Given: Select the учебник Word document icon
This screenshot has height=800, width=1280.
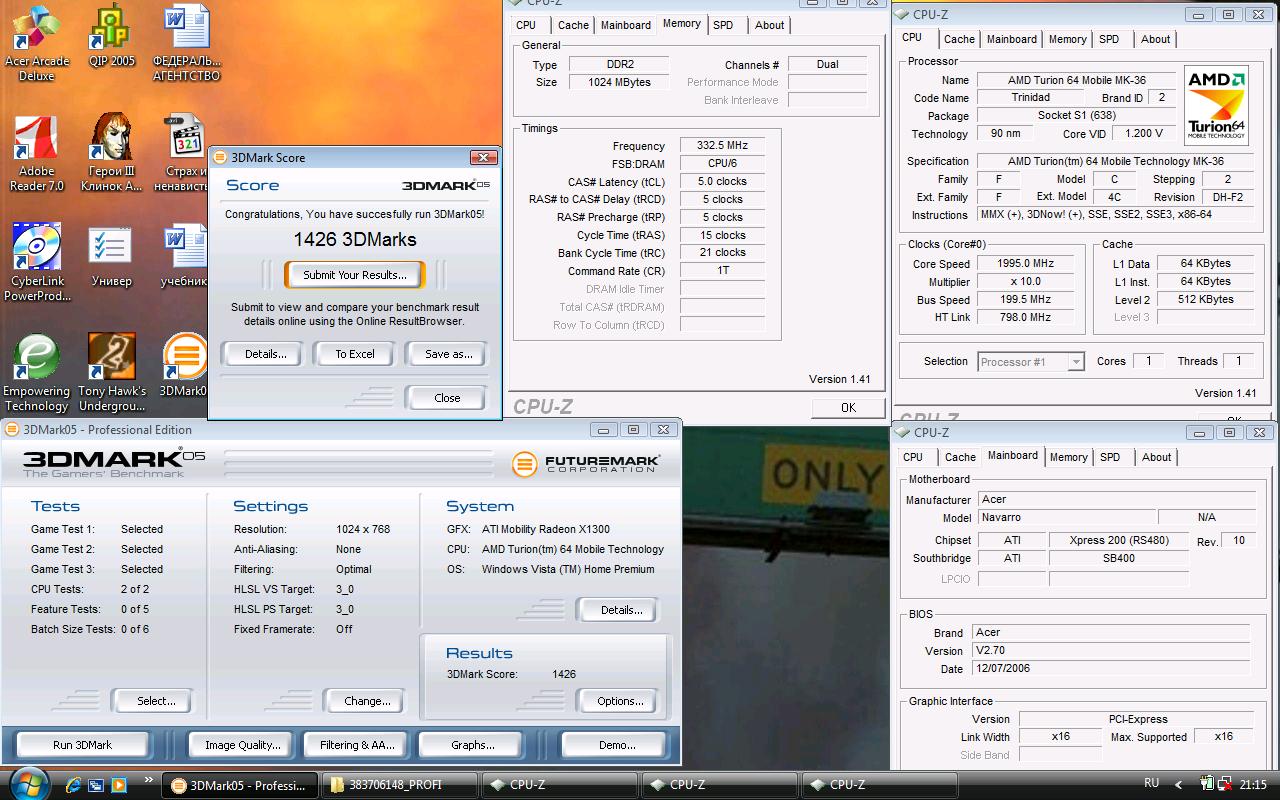Looking at the screenshot, I should tap(186, 256).
